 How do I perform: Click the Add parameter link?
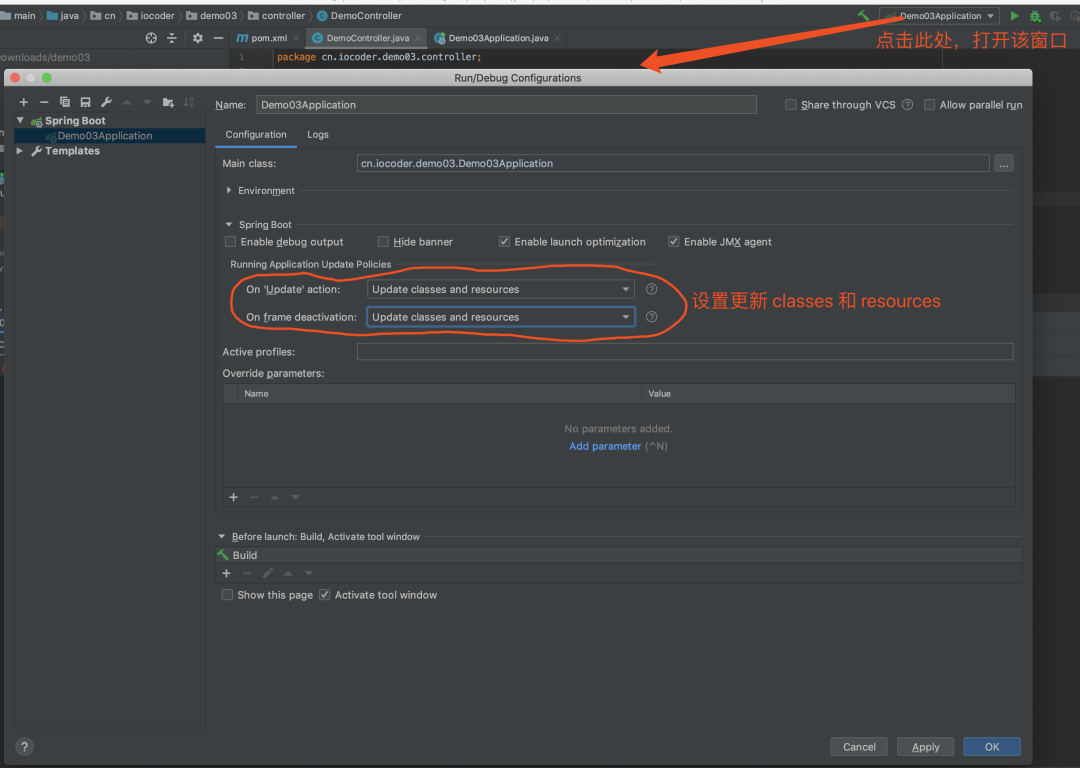(605, 446)
